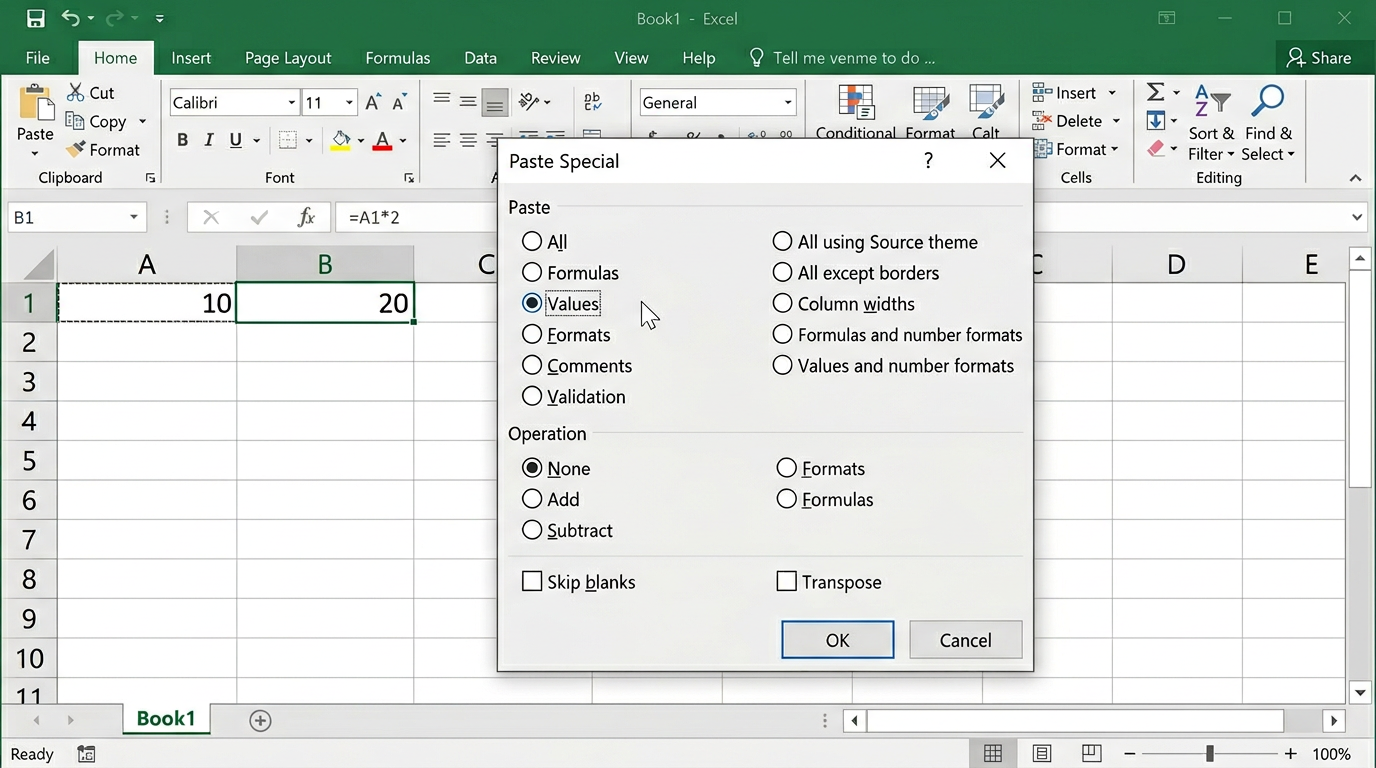Cancel the Paste Special dialog
This screenshot has width=1376, height=768.
pyautogui.click(x=965, y=640)
